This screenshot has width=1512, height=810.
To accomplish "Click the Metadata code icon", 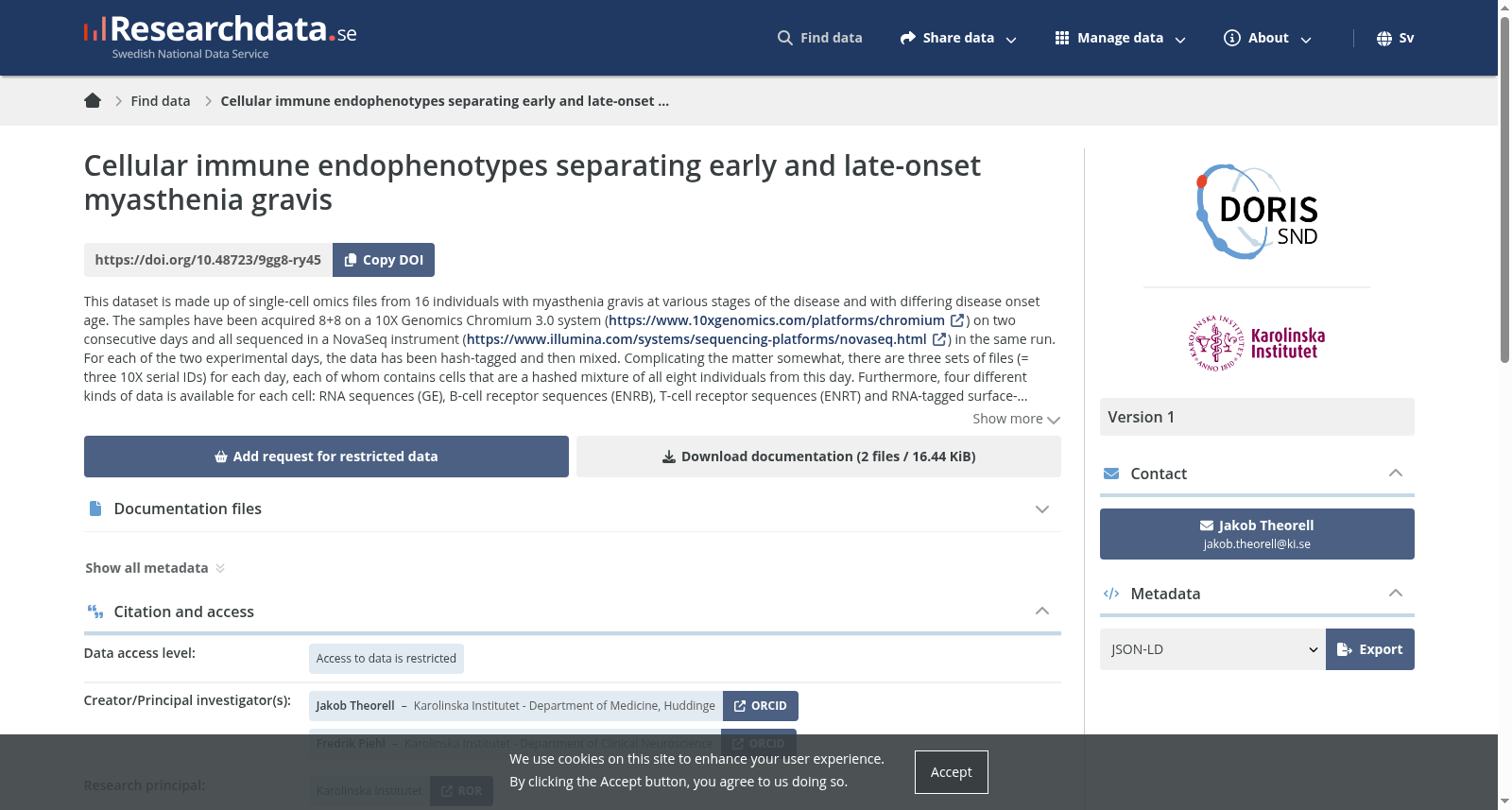I will pos(1111,594).
